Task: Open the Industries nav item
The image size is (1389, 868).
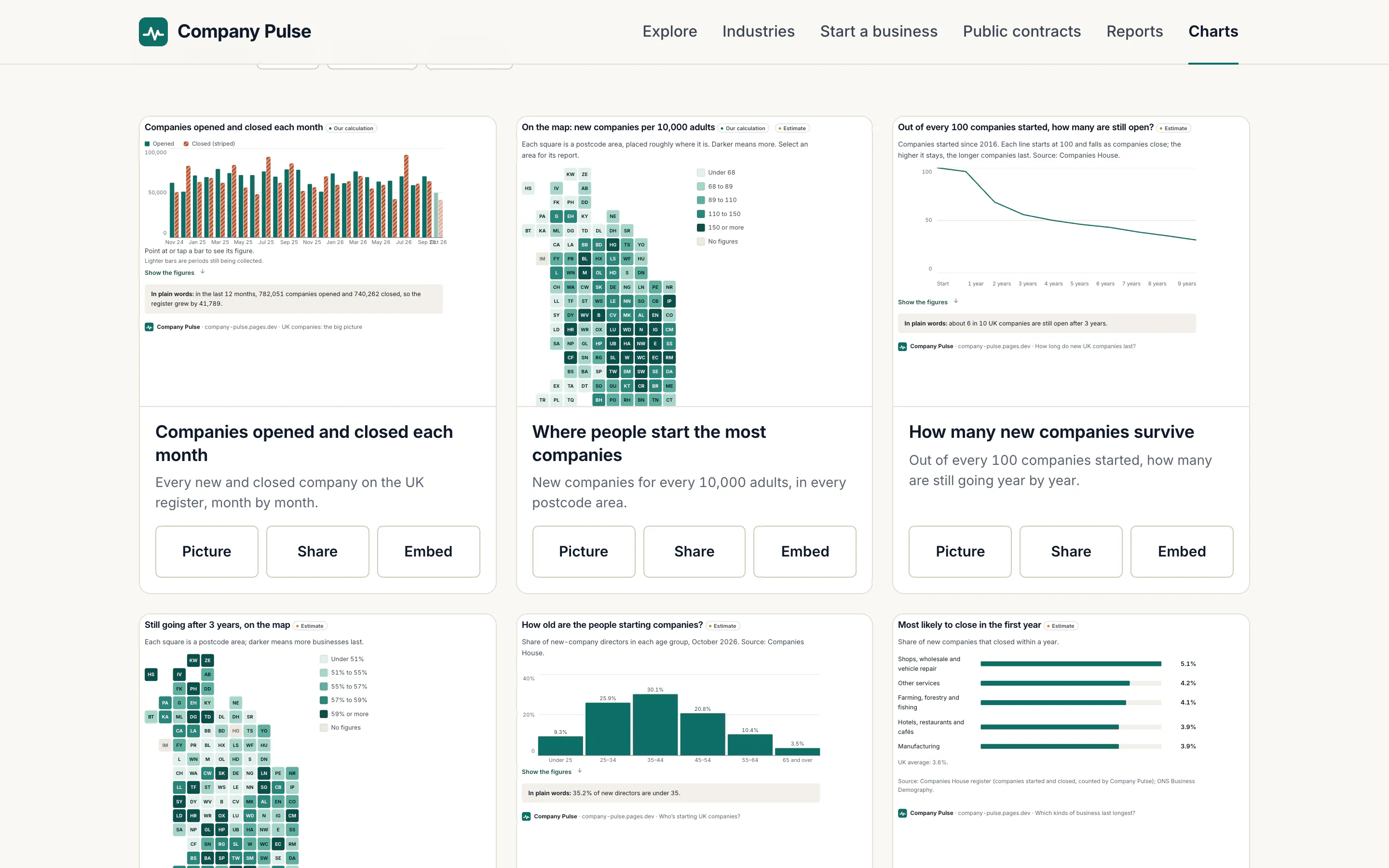Action: (x=758, y=31)
